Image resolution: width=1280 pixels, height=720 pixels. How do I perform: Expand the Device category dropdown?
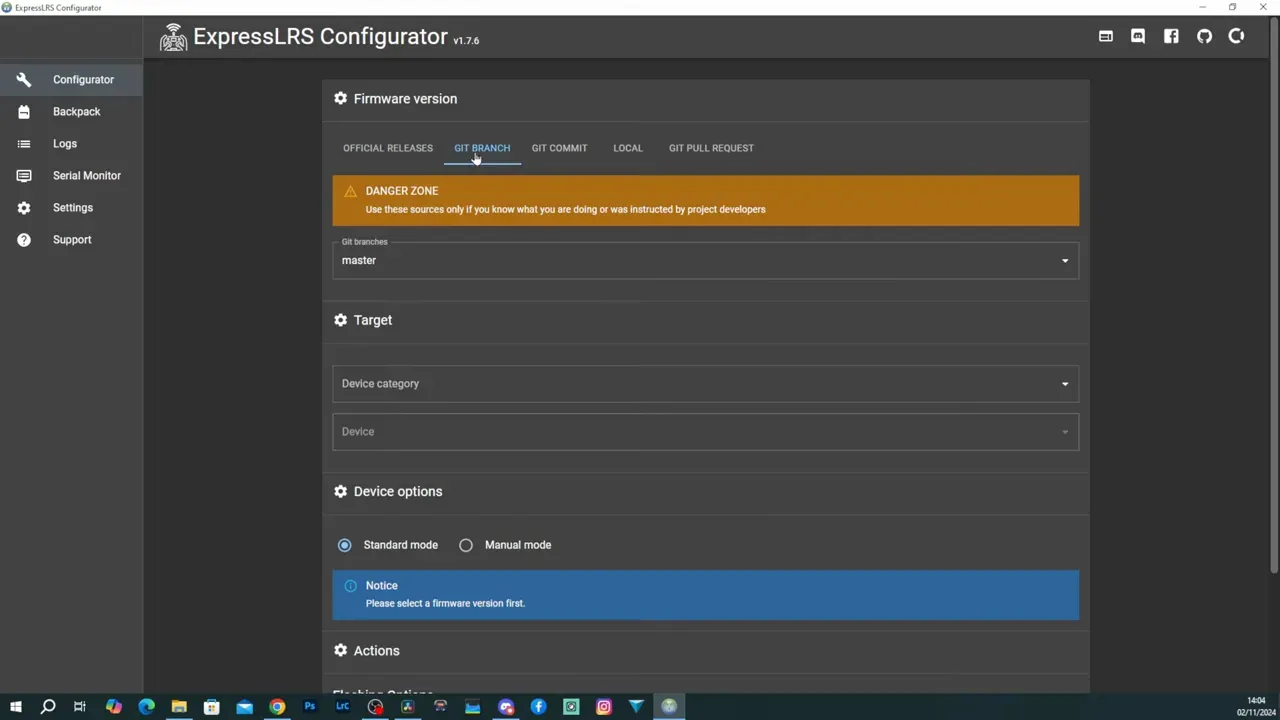(706, 384)
